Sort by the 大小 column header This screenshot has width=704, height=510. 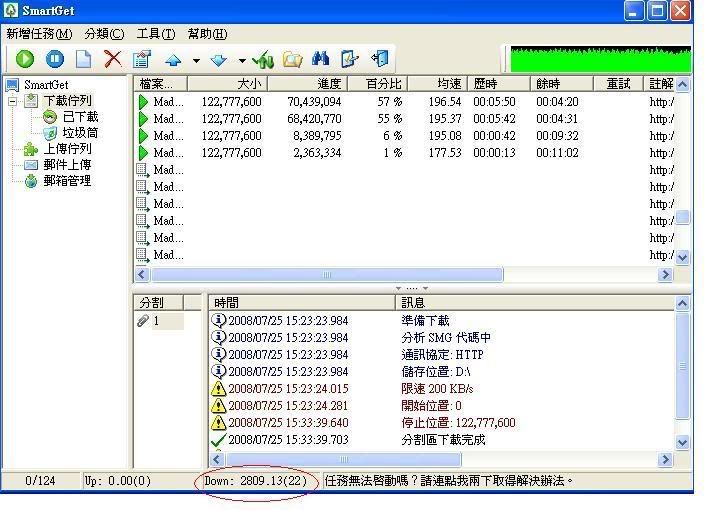[228, 84]
